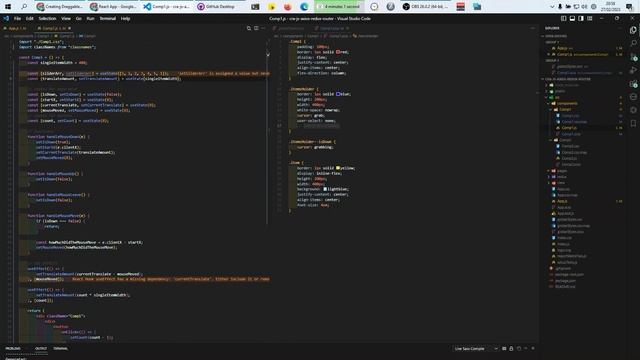Switch to the PROBLEMS panel tab
The width and height of the screenshot is (640, 360).
(x=13, y=349)
